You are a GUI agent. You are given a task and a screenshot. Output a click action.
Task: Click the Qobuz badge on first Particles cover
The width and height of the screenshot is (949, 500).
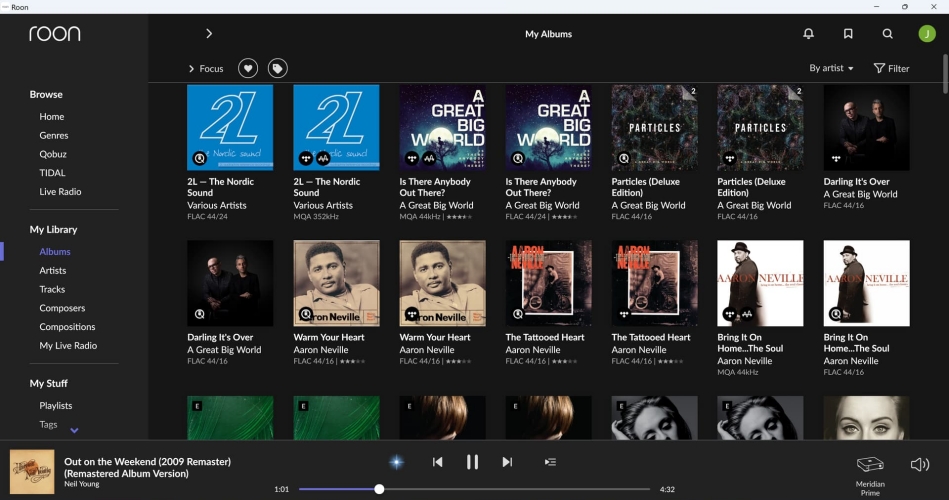tap(623, 159)
